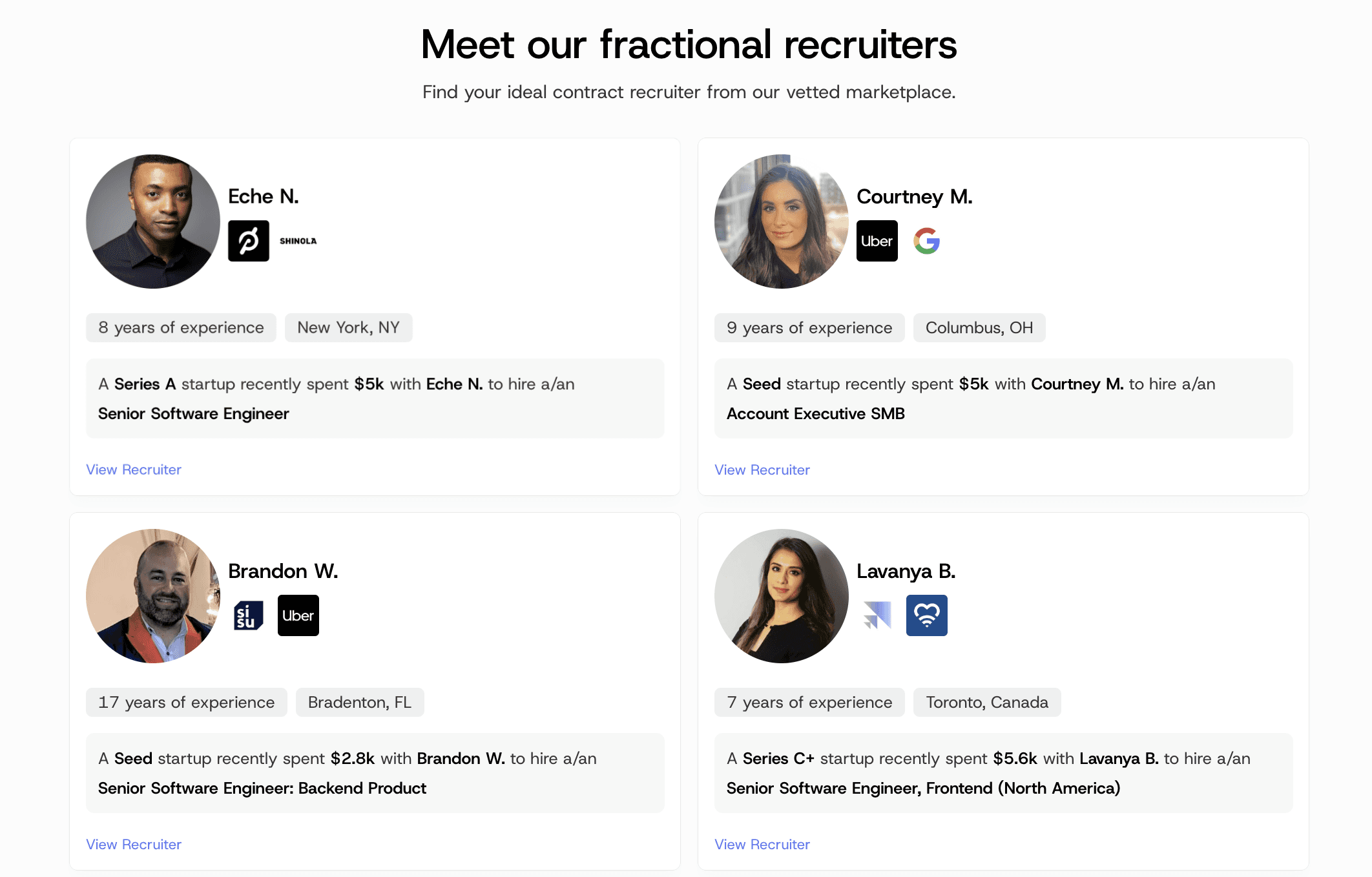
Task: Click the "New York, NY" location tag
Action: pos(348,327)
